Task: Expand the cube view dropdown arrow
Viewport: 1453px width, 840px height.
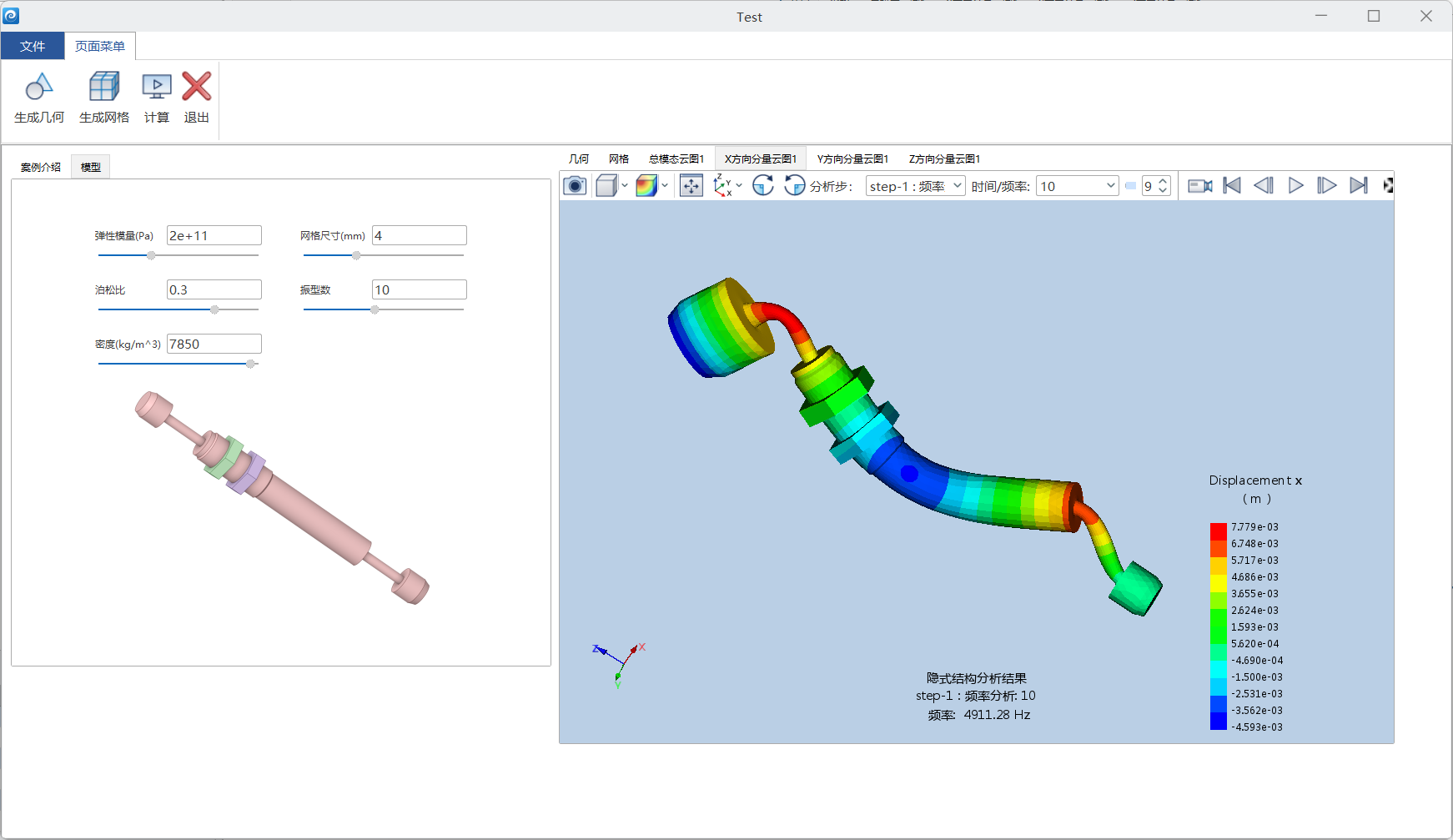Action: pos(625,185)
